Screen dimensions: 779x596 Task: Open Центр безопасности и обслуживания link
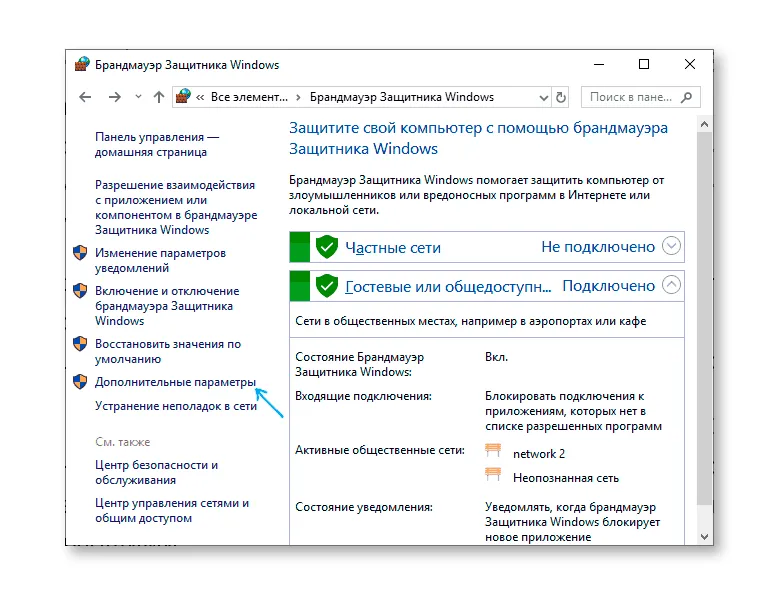coord(156,472)
